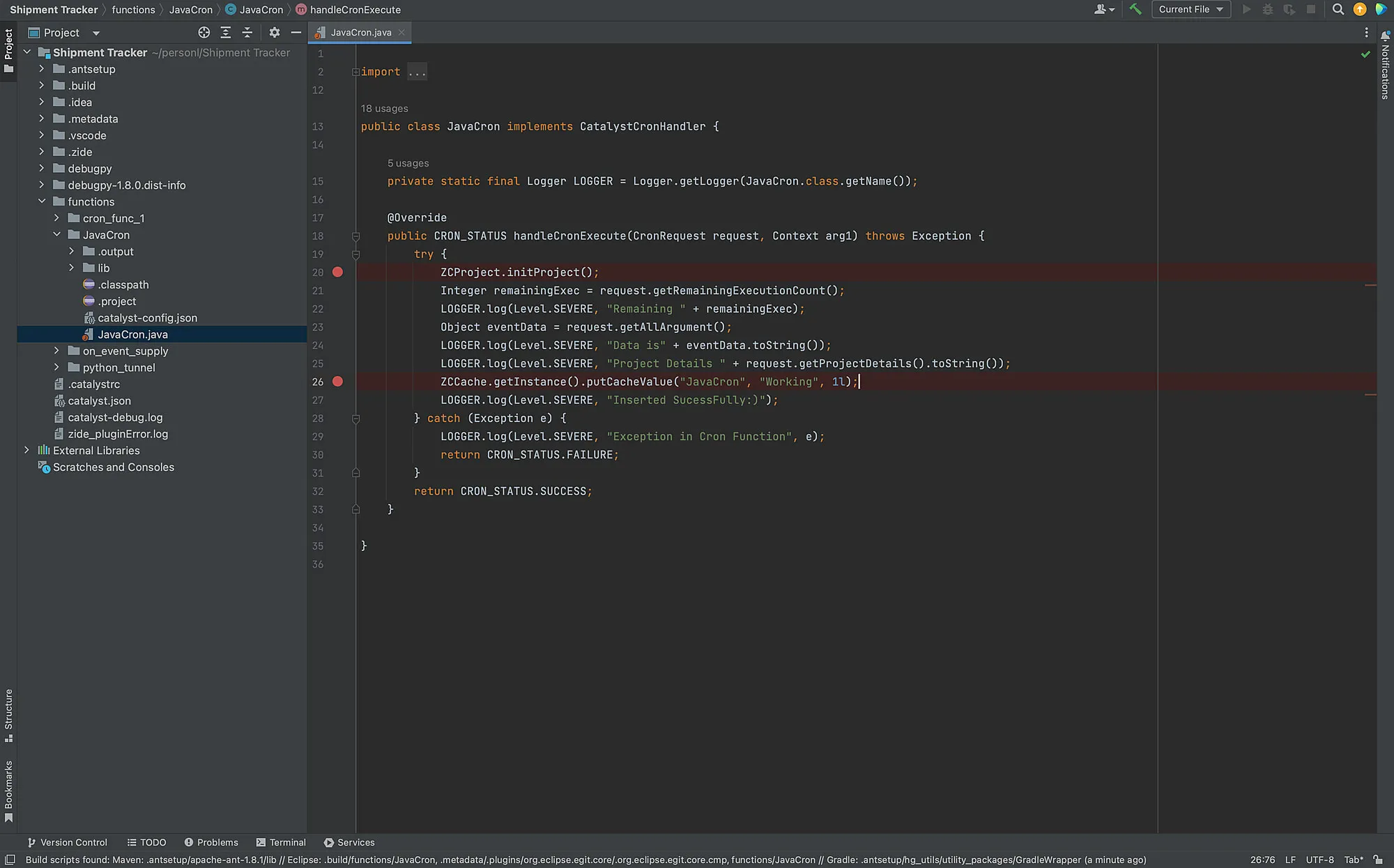The height and width of the screenshot is (868, 1394).
Task: Open Search Everywhere magnifier icon
Action: pyautogui.click(x=1338, y=10)
